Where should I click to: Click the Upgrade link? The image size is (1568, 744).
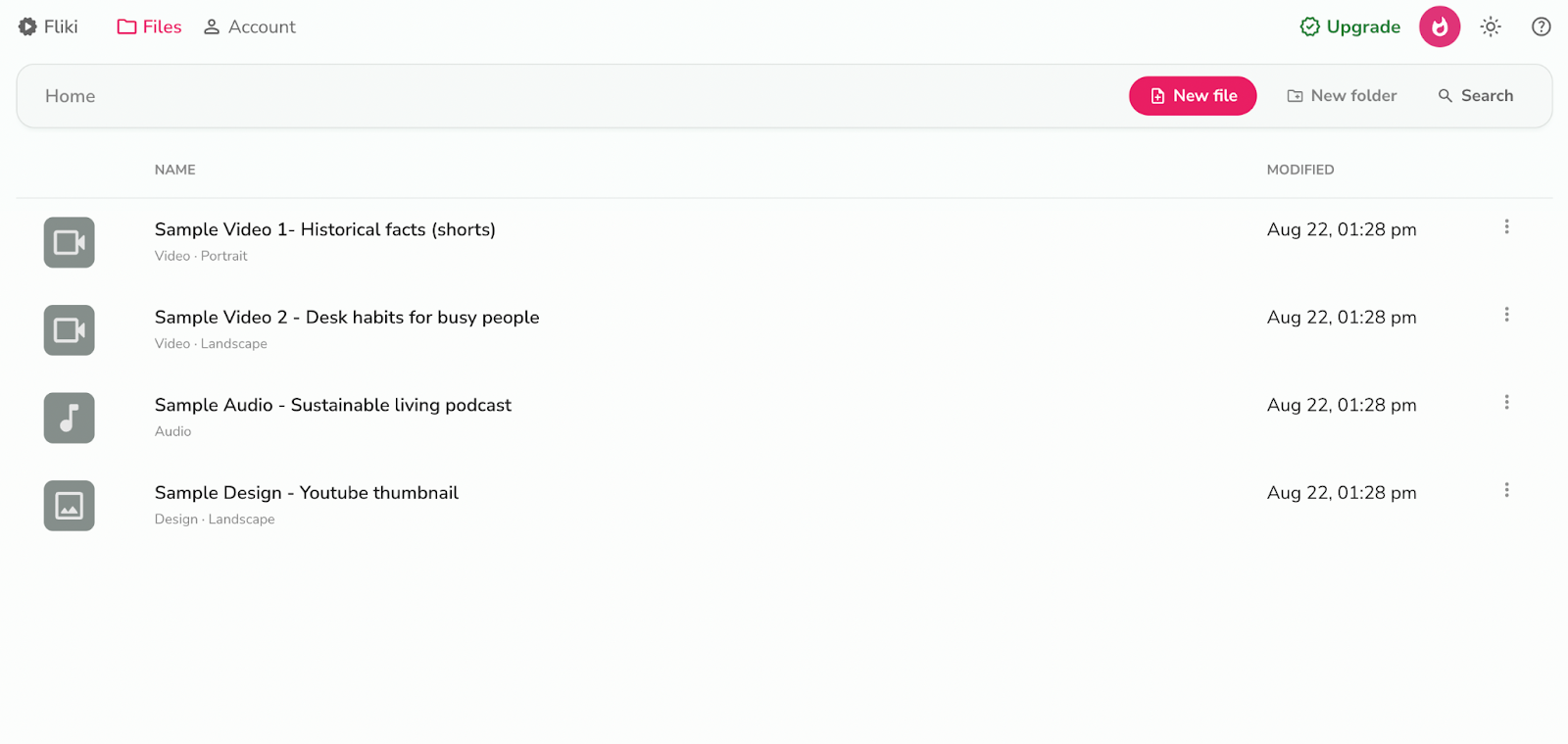tap(1349, 26)
